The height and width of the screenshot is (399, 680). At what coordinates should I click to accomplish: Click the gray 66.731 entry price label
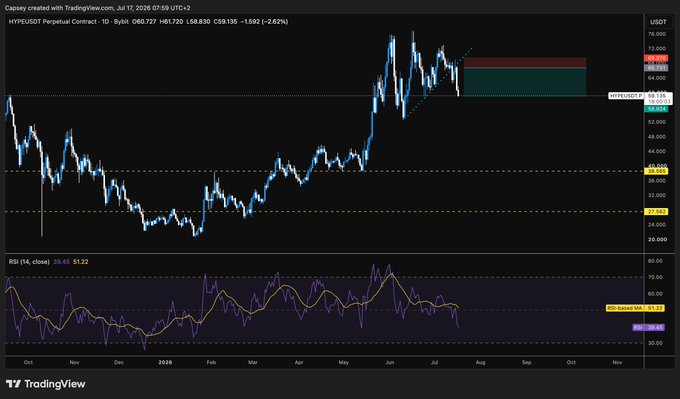point(656,68)
